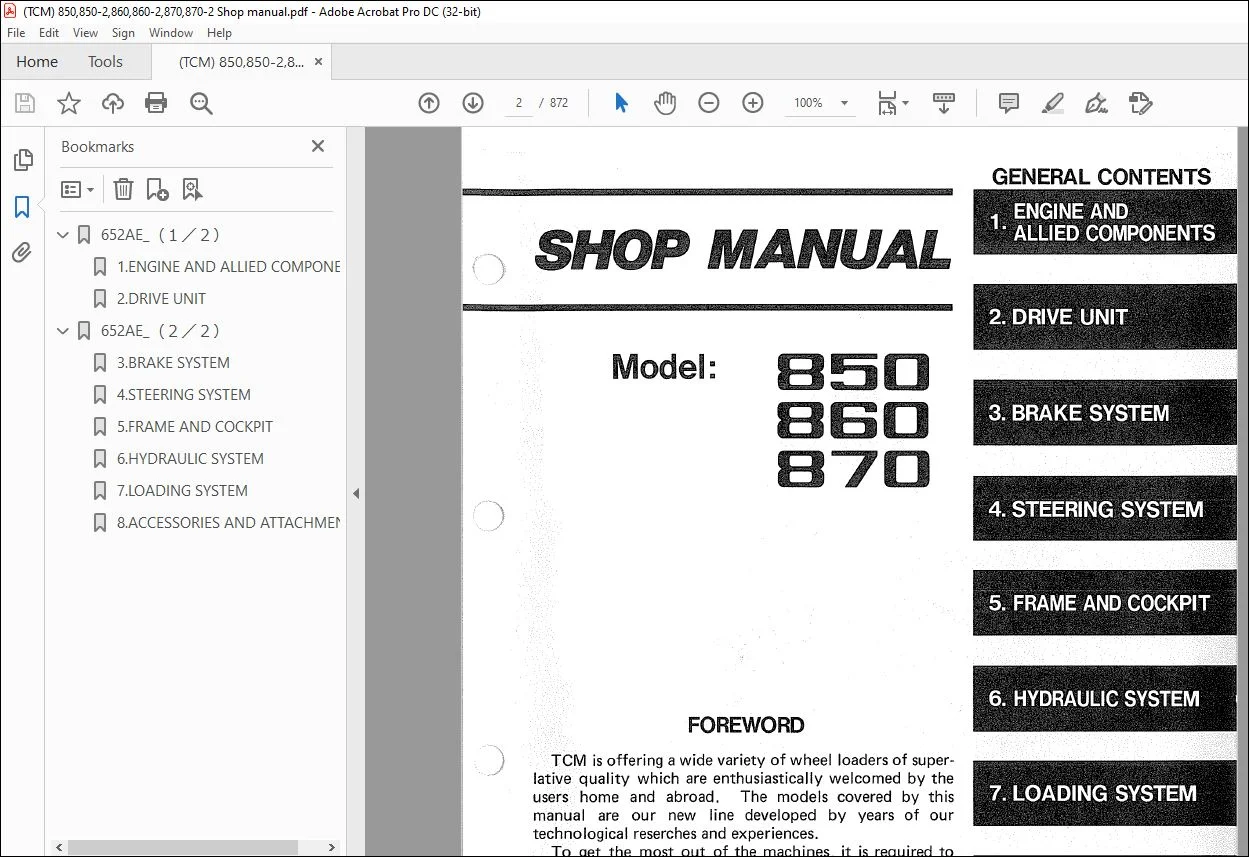Click scroll-left arrow of bookmarks scrollbar

coord(59,847)
